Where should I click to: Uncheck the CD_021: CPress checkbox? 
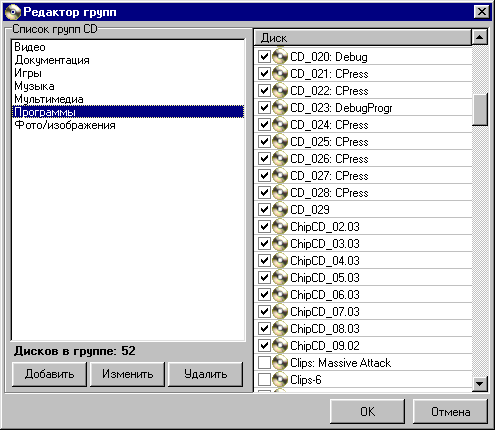[x=264, y=74]
